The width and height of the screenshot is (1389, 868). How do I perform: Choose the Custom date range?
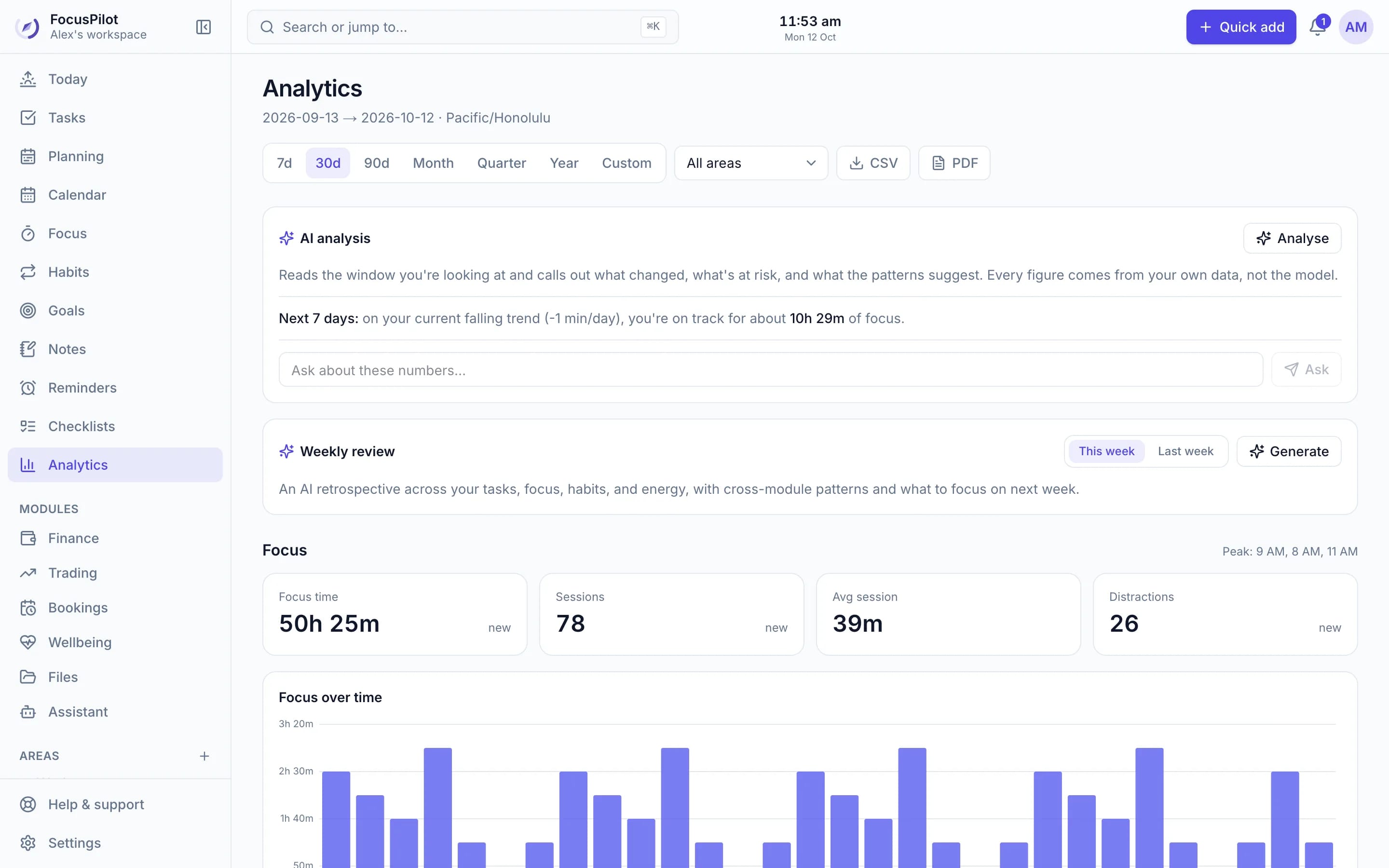[627, 163]
